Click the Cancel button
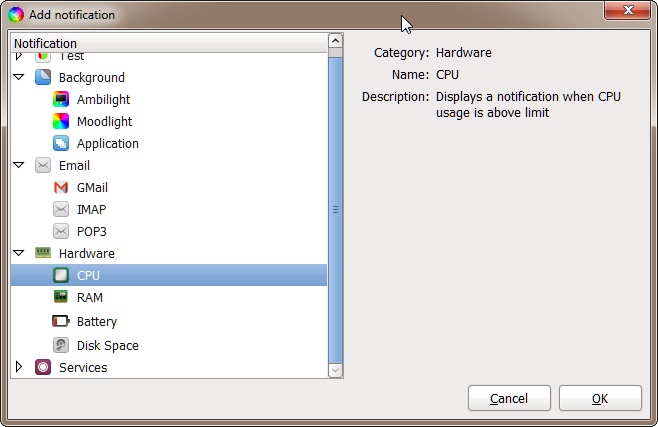The image size is (658, 427). (509, 398)
